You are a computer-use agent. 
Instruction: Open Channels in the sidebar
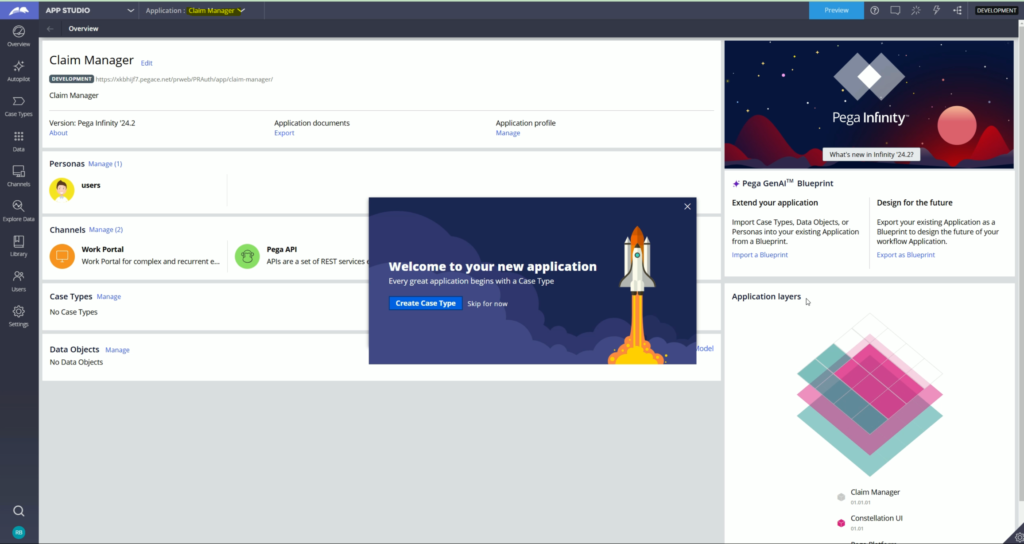(19, 176)
